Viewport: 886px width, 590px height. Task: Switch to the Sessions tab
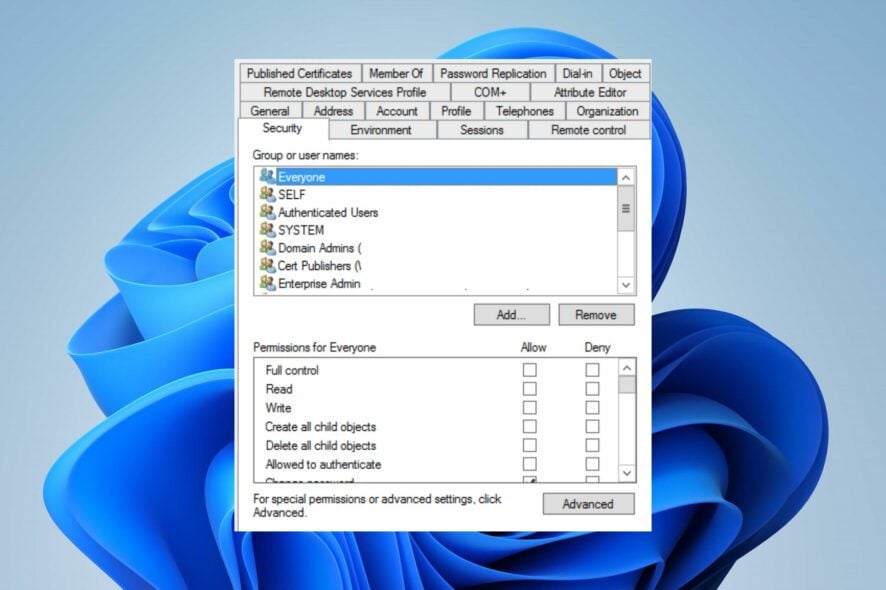click(x=482, y=130)
